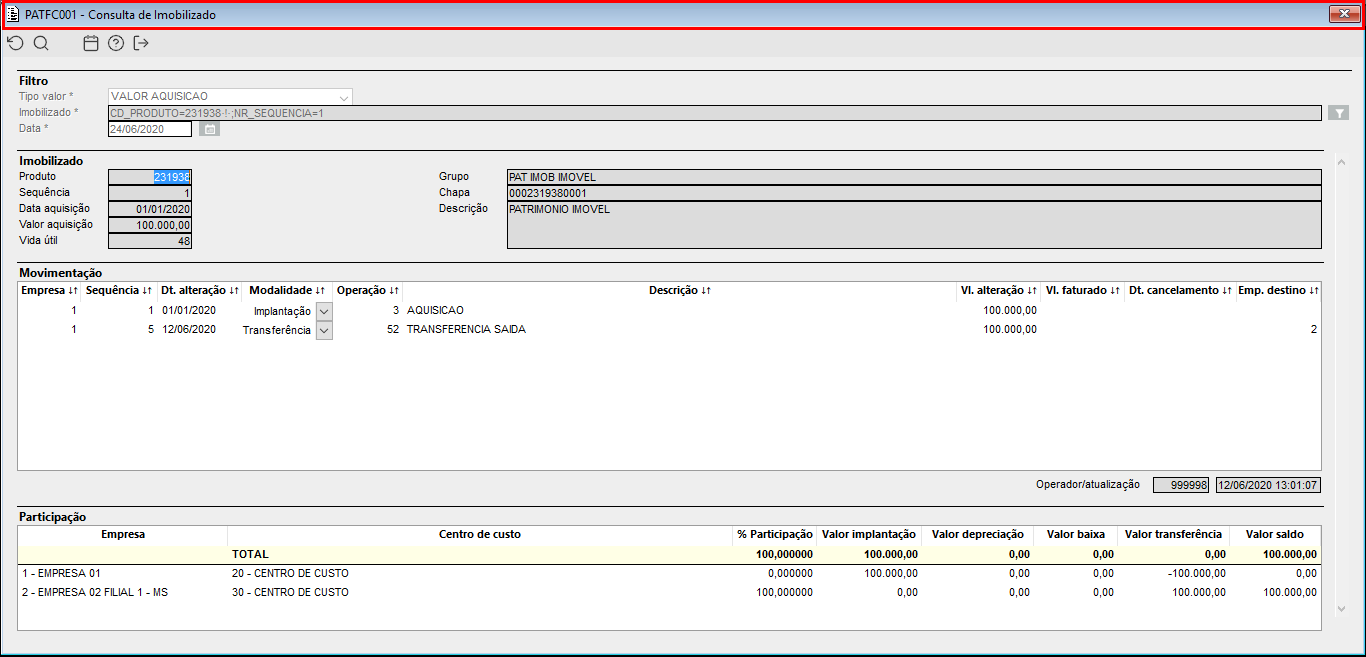Click 20 - CENTRO DE CUSTO cell
Viewport: 1366px width, 657px height.
click(290, 574)
